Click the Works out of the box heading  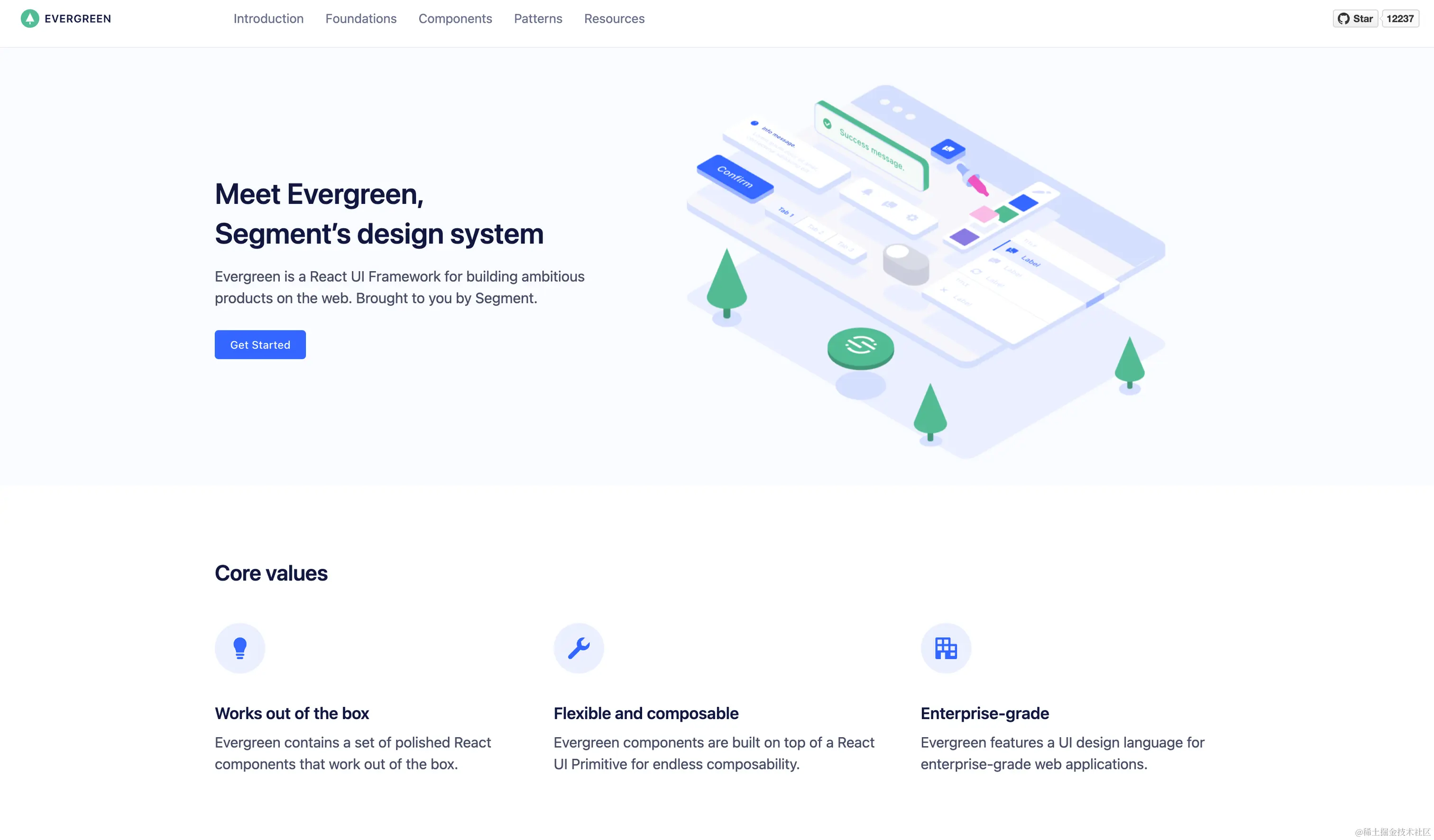(x=292, y=713)
